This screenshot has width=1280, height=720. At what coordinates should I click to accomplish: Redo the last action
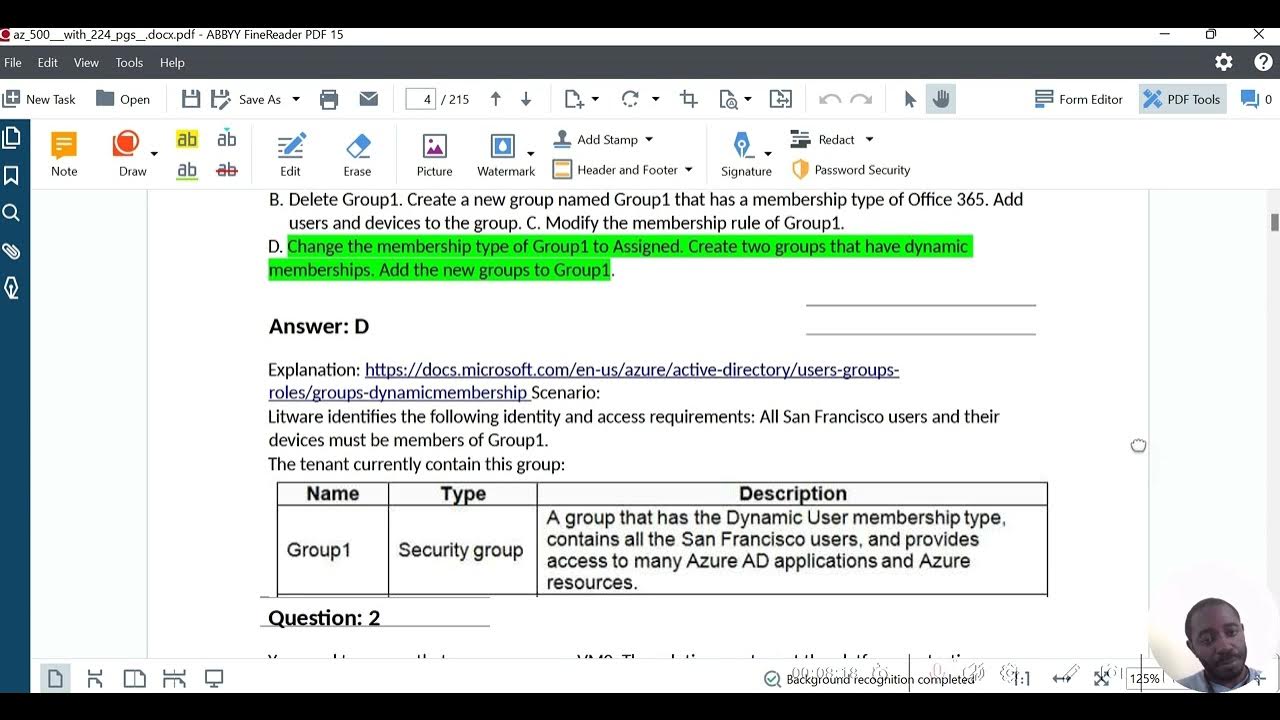click(x=860, y=99)
